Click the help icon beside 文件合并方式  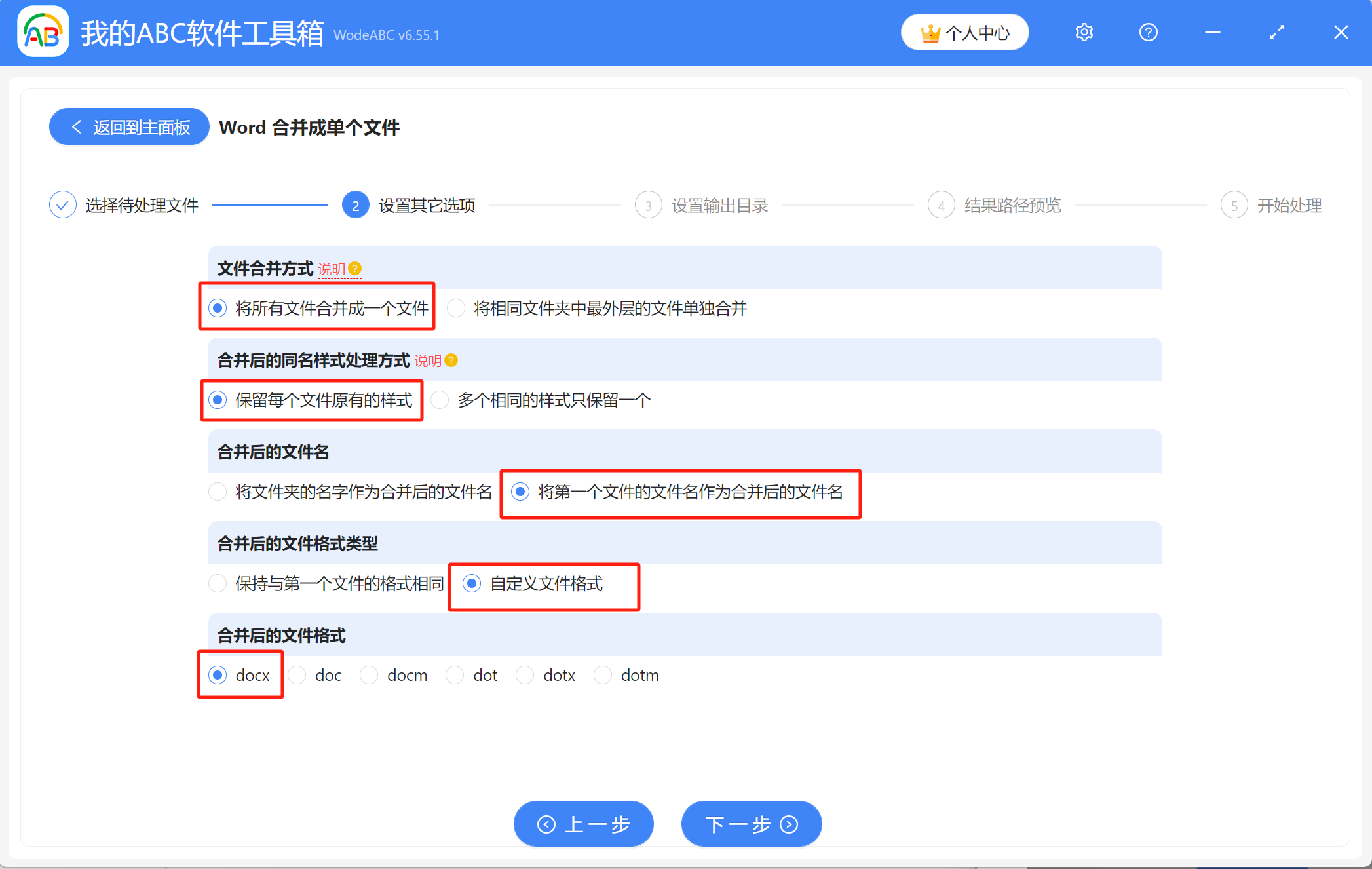[x=355, y=269]
